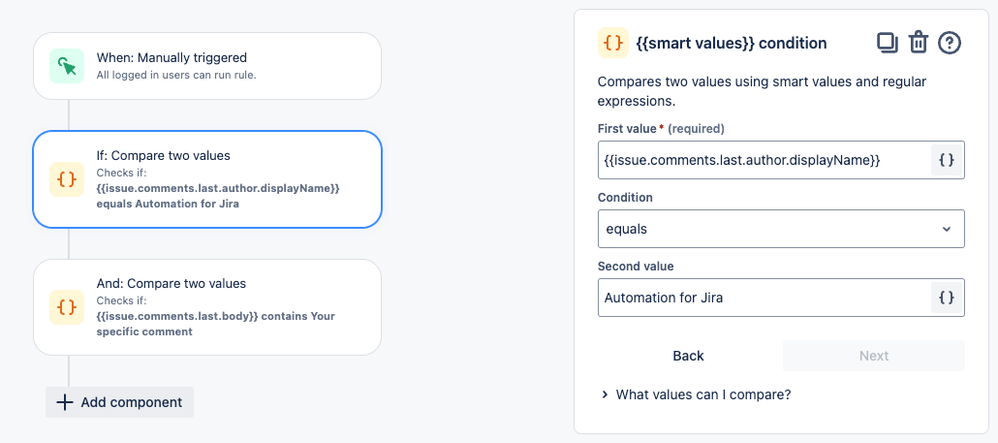Insert smart value in First value field
The height and width of the screenshot is (443, 998).
click(x=947, y=160)
